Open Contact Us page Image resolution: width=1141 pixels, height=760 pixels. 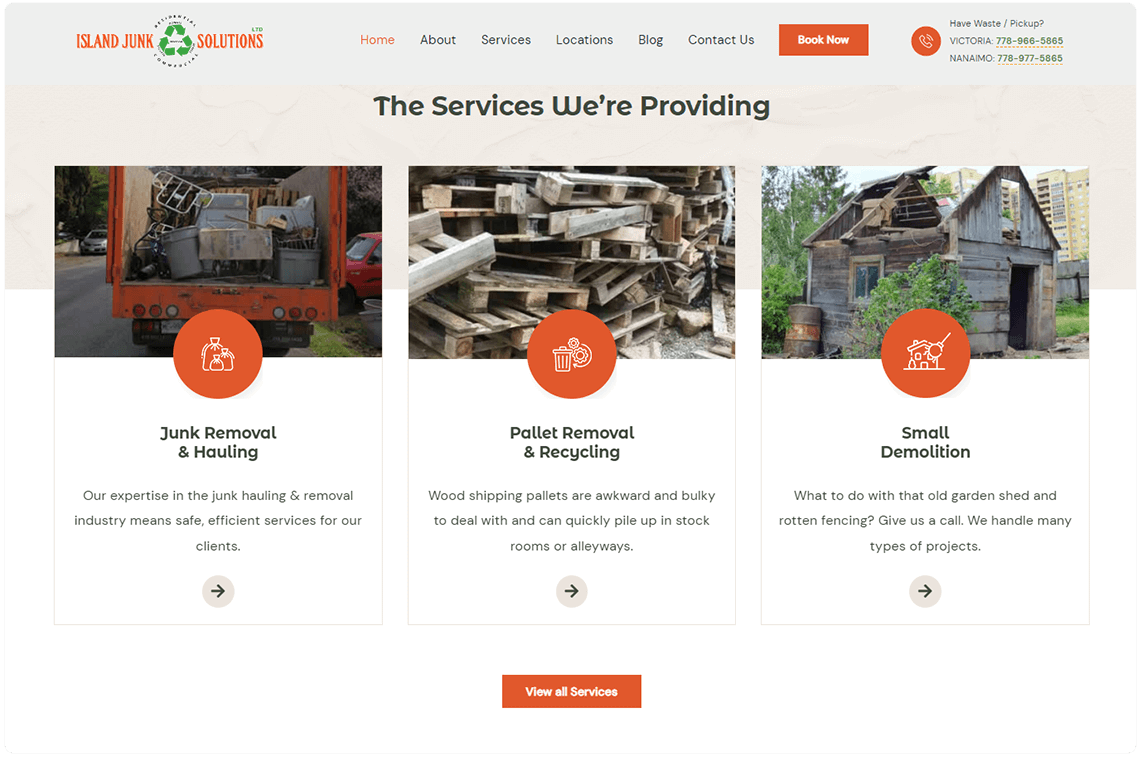(721, 40)
